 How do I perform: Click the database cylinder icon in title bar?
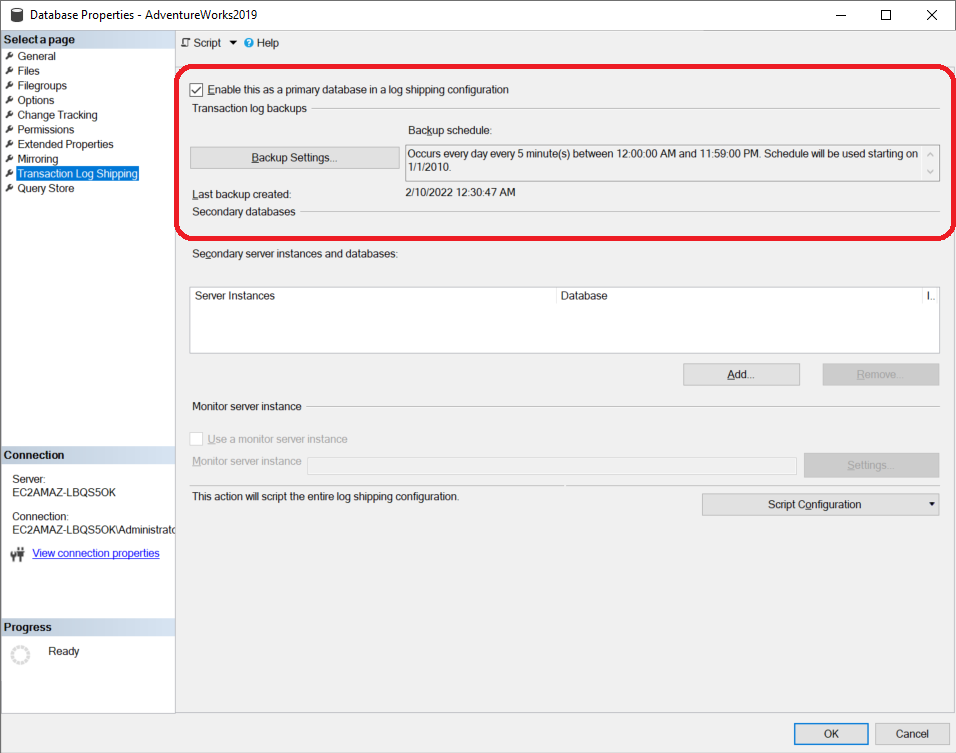click(x=16, y=15)
